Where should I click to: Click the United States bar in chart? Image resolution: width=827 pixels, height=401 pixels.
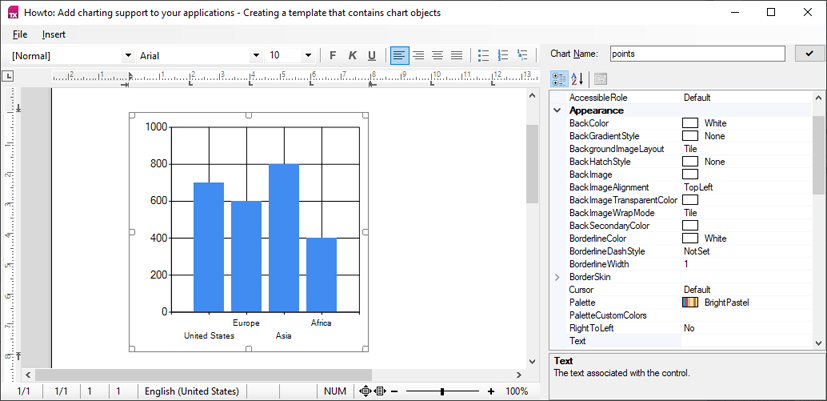[209, 247]
